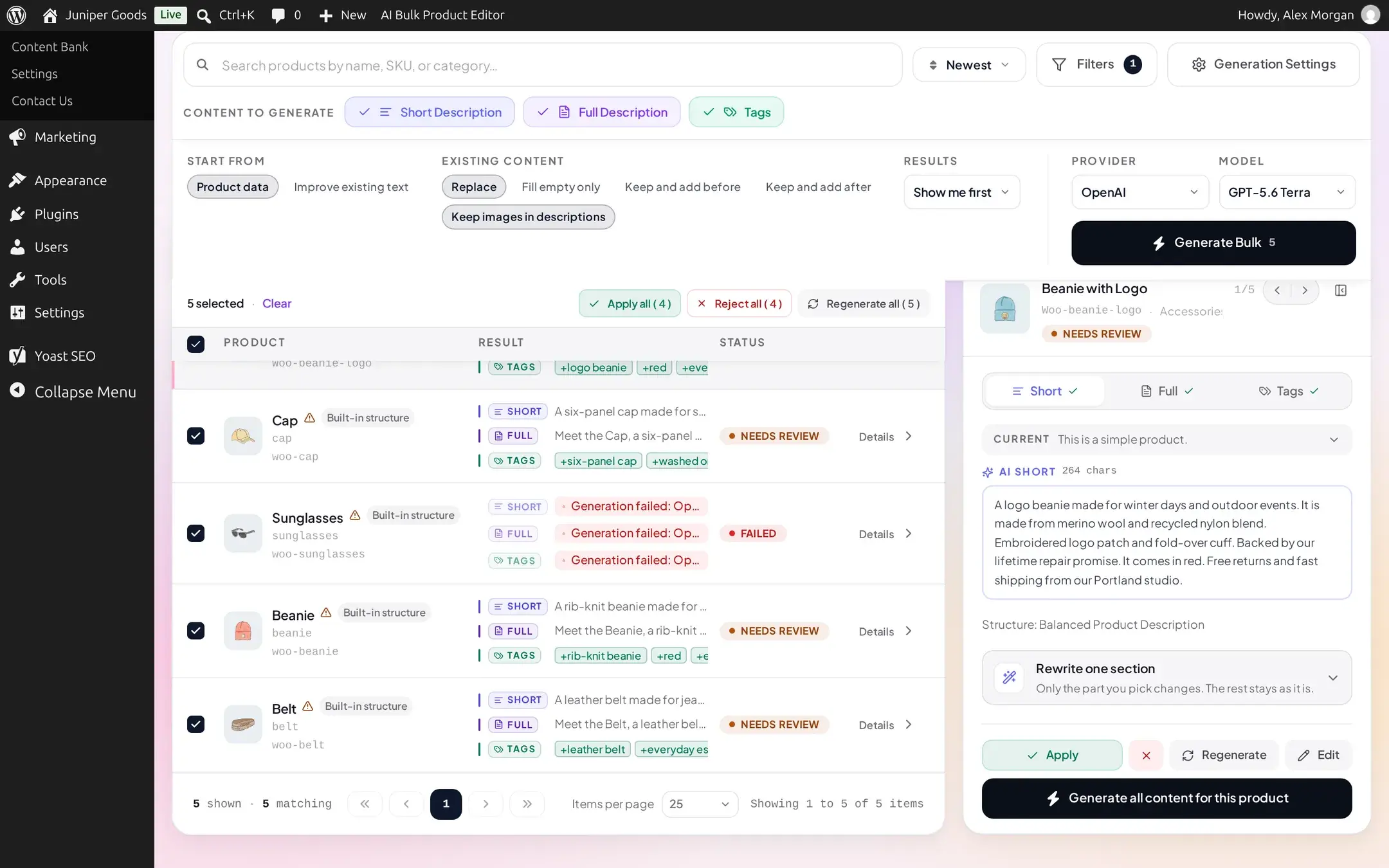Screen dimensions: 1389x868
Task: Click the Generate Bulk button
Action: 1213,243
